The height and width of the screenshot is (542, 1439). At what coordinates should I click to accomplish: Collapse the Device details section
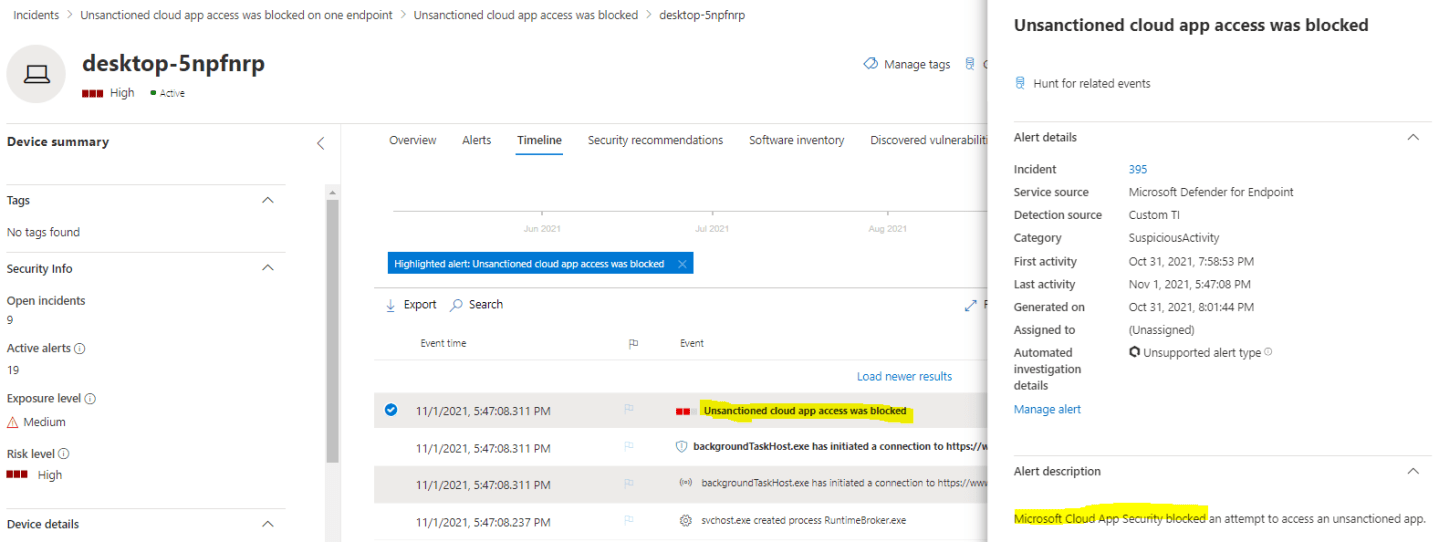tap(267, 524)
